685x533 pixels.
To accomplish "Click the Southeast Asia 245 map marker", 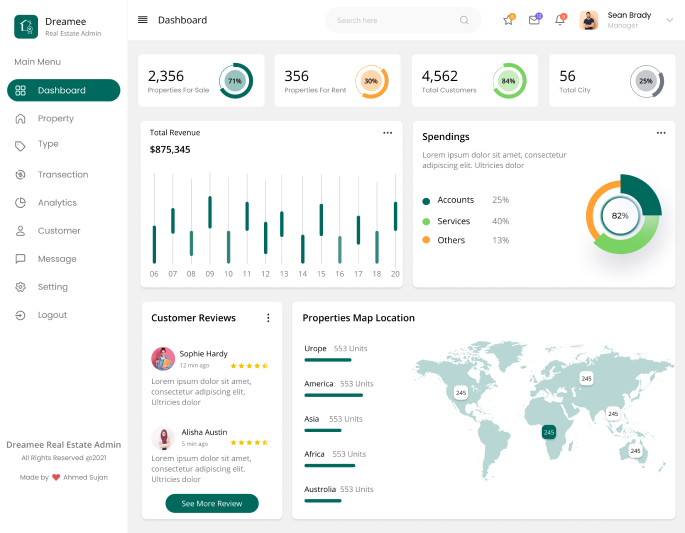I will pos(613,413).
